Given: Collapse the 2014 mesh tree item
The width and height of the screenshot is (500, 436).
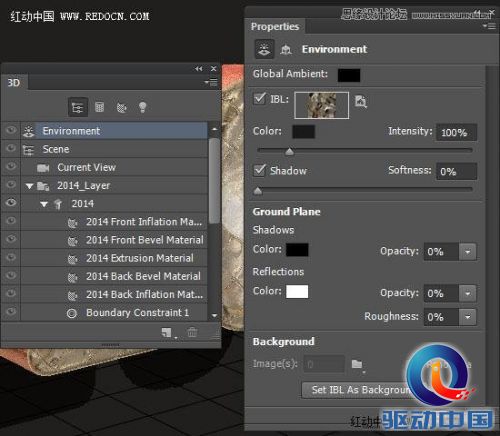Looking at the screenshot, I should click(x=44, y=204).
